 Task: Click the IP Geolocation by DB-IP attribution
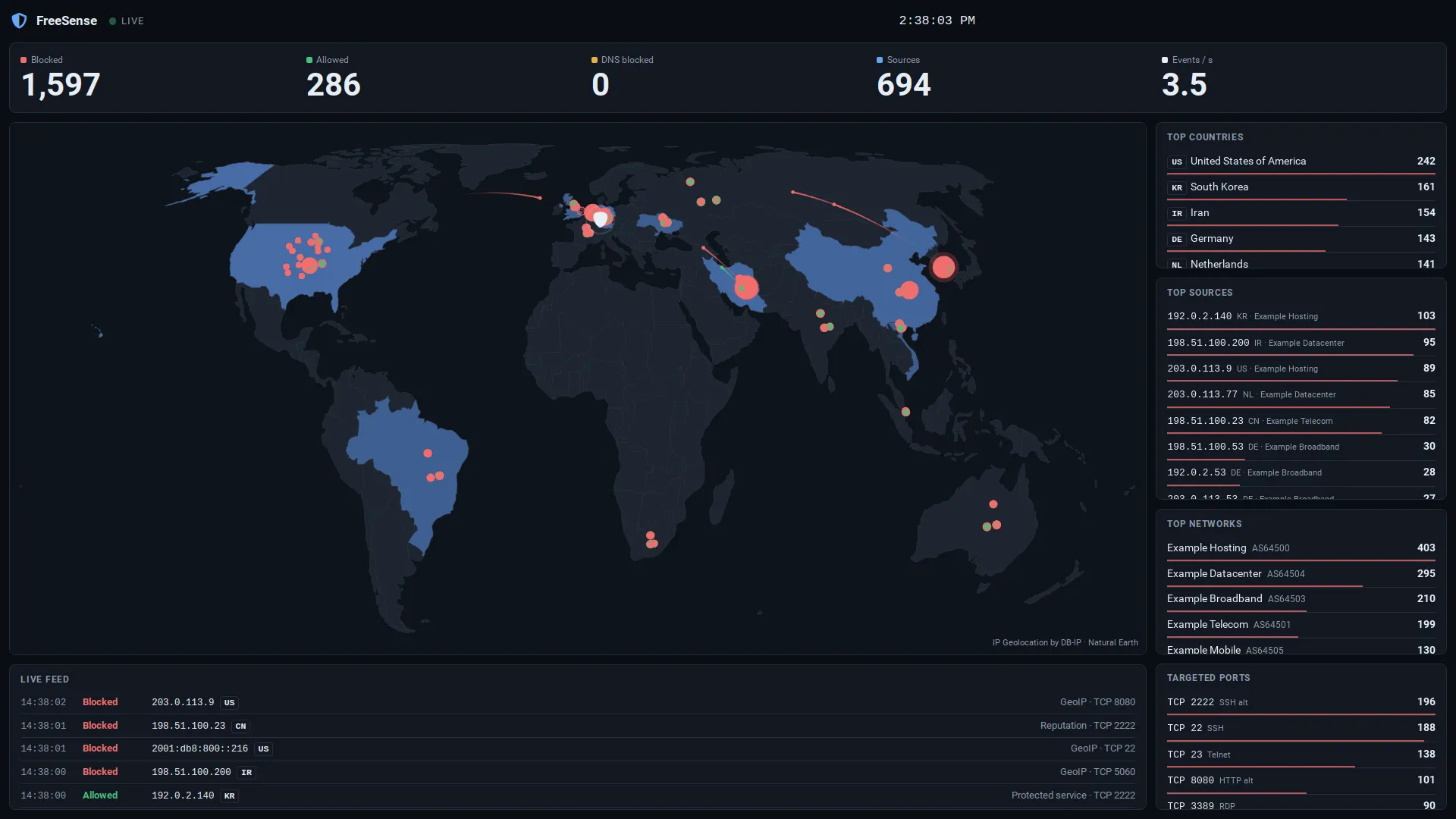click(1065, 643)
